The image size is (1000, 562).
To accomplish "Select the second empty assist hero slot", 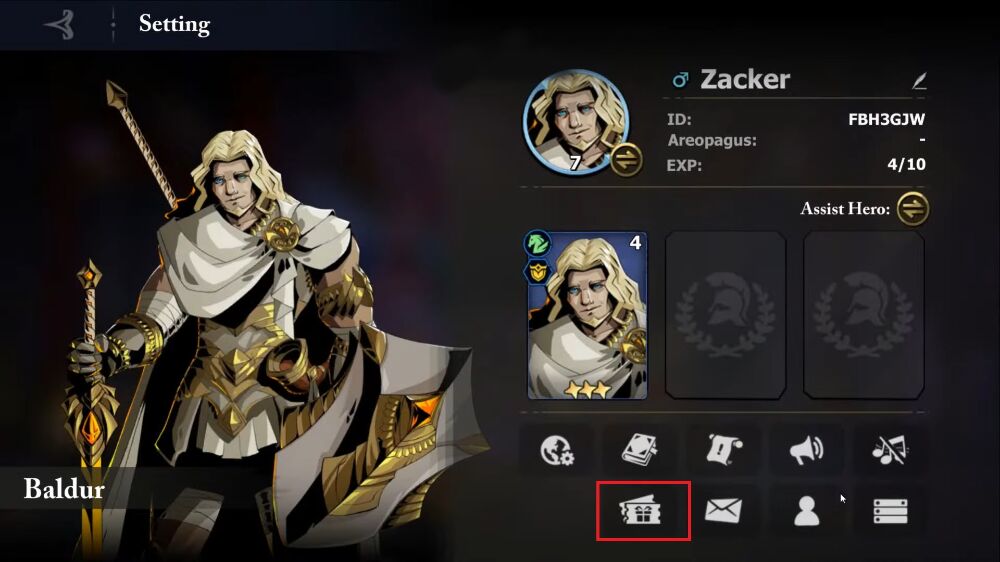I will pyautogui.click(x=726, y=315).
